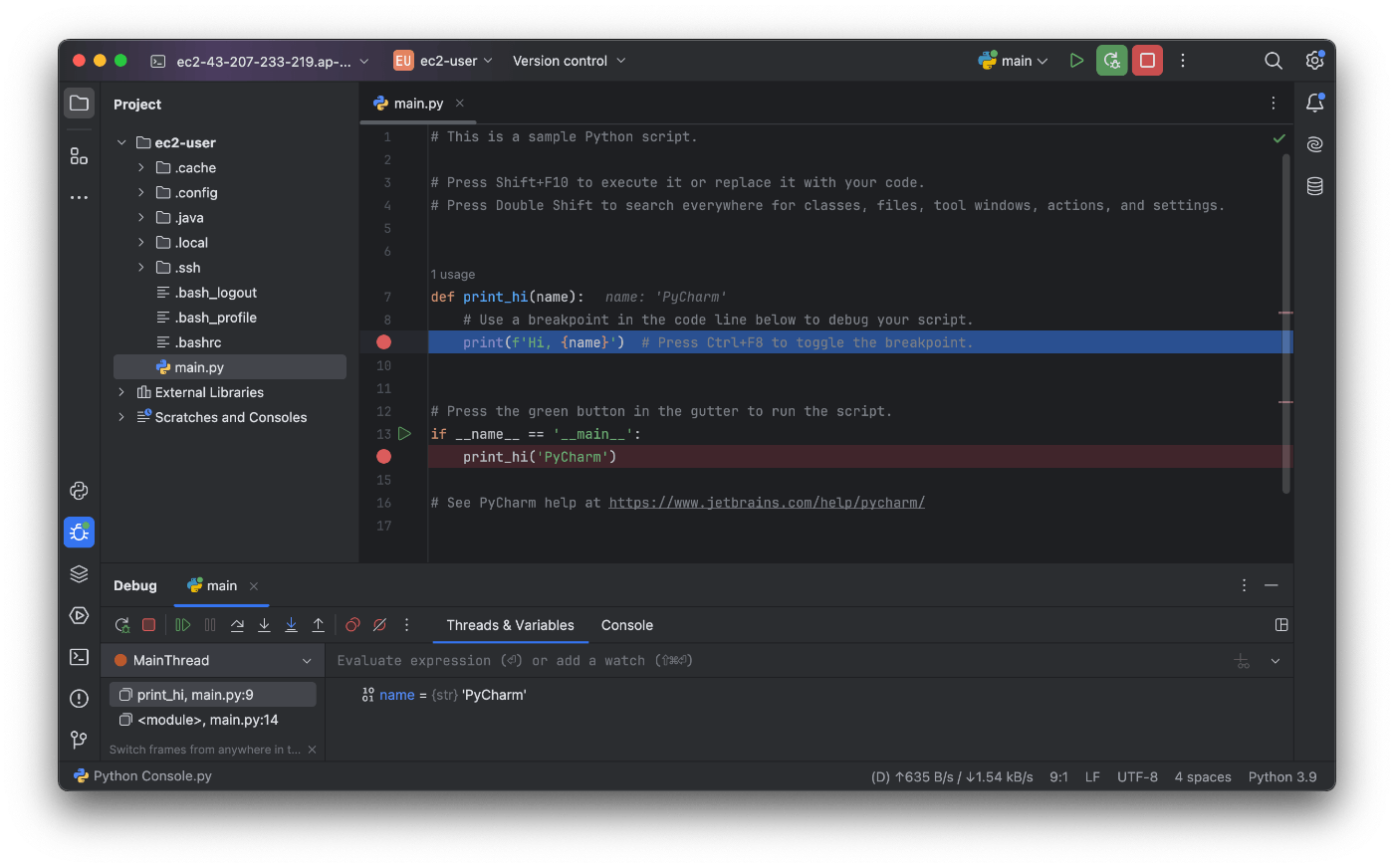Click Step Out in debug toolbar

319,625
